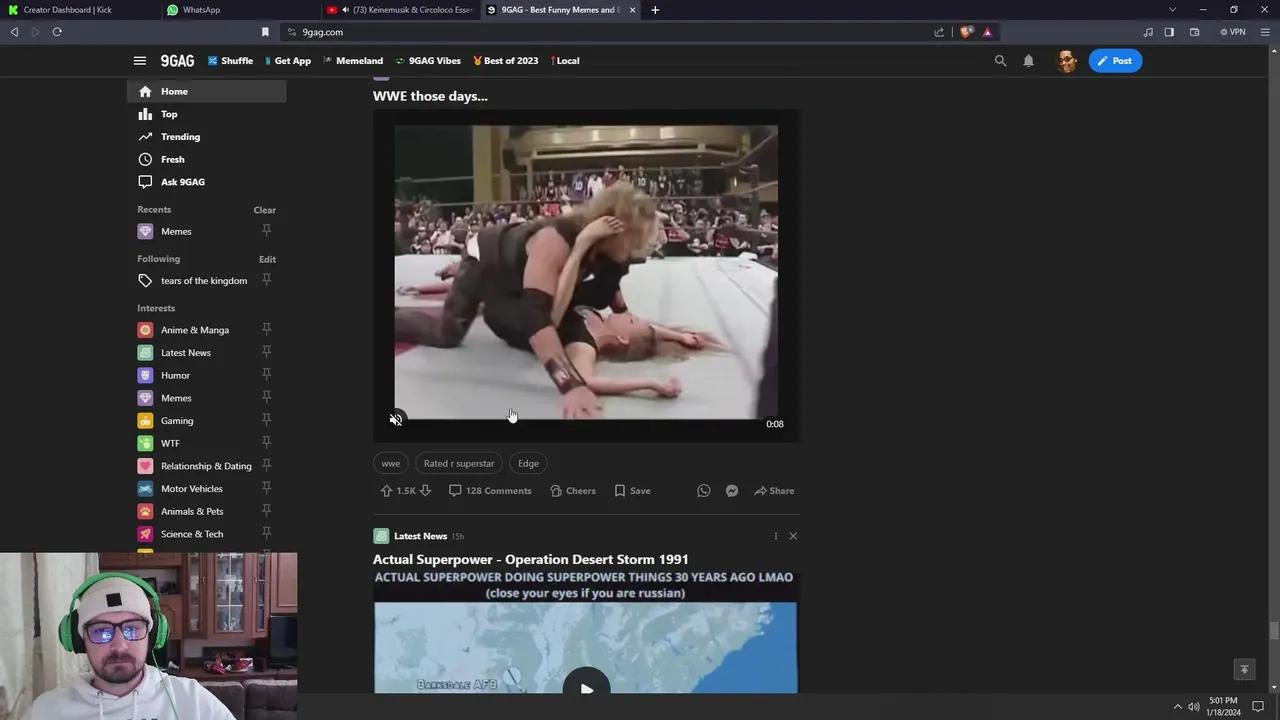1280x720 pixels.
Task: Downvote the WWE post
Action: point(425,491)
